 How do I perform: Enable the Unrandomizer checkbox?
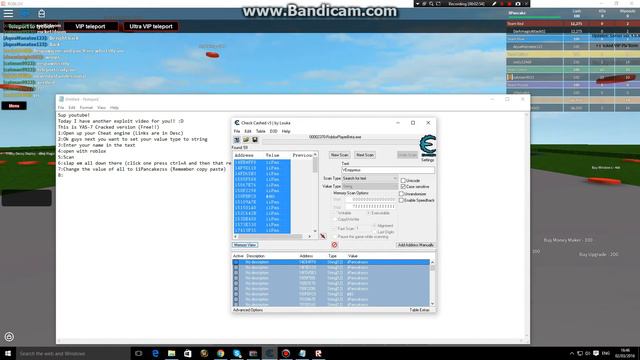pyautogui.click(x=402, y=194)
